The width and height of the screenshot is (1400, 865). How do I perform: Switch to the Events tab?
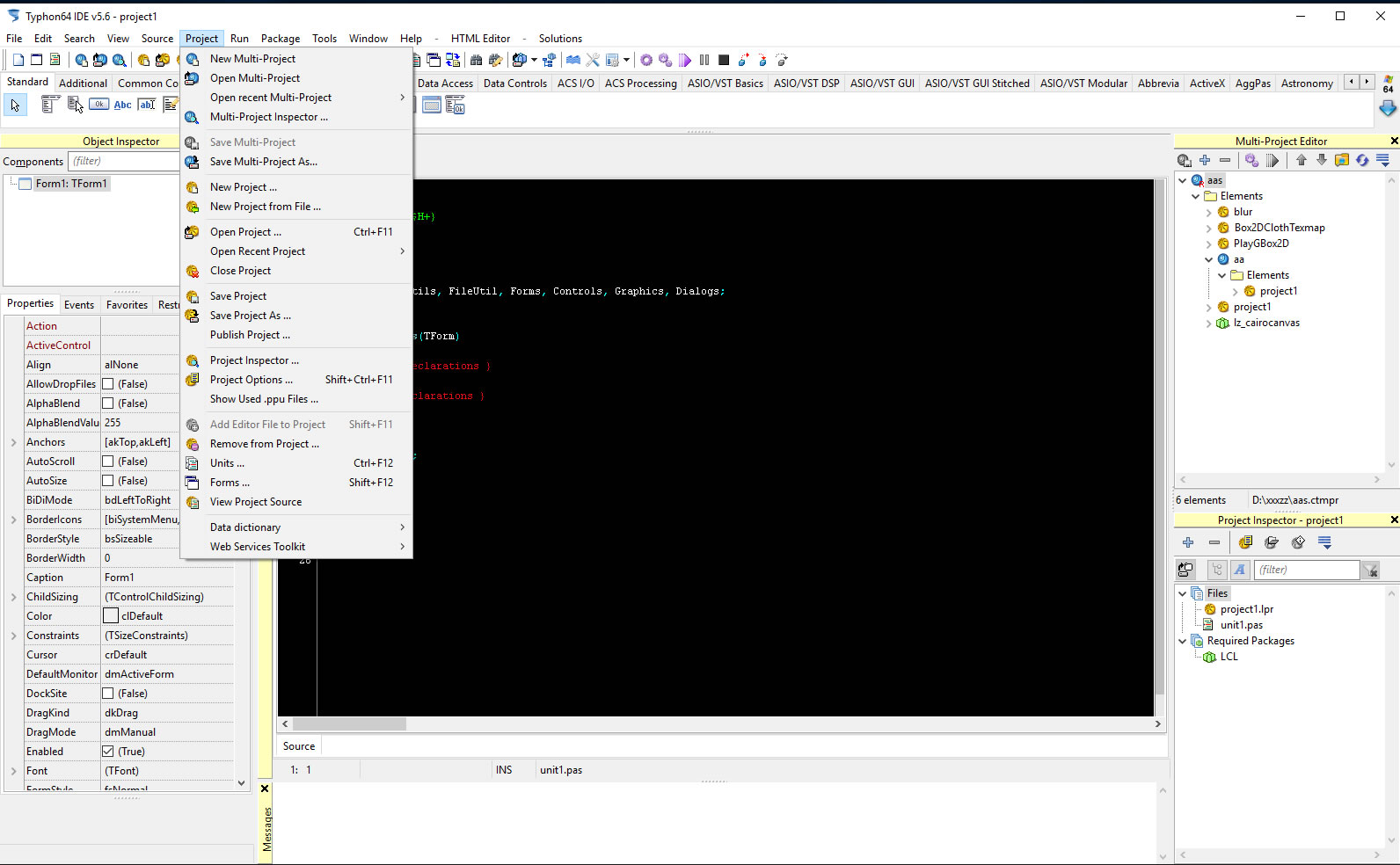click(79, 305)
